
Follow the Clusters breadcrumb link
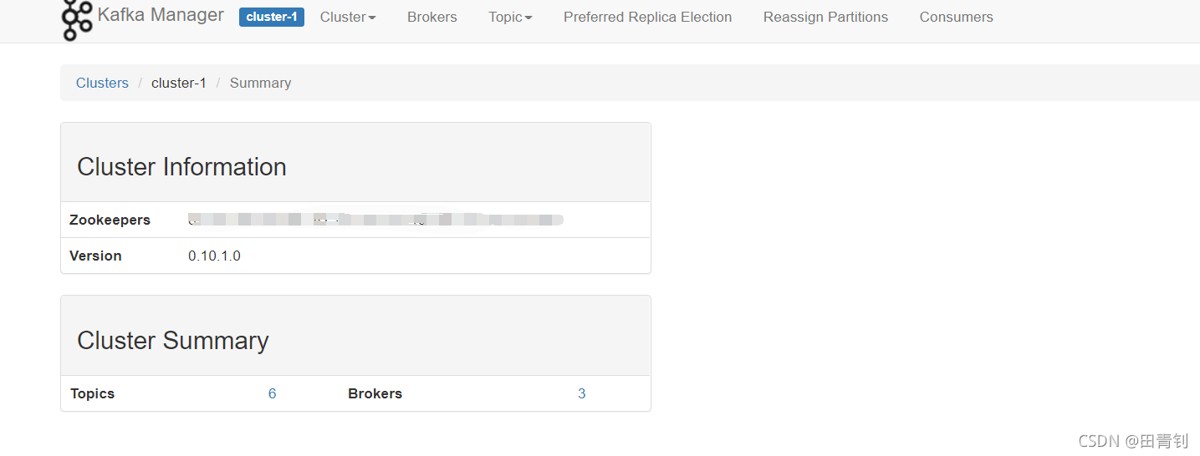[x=102, y=83]
